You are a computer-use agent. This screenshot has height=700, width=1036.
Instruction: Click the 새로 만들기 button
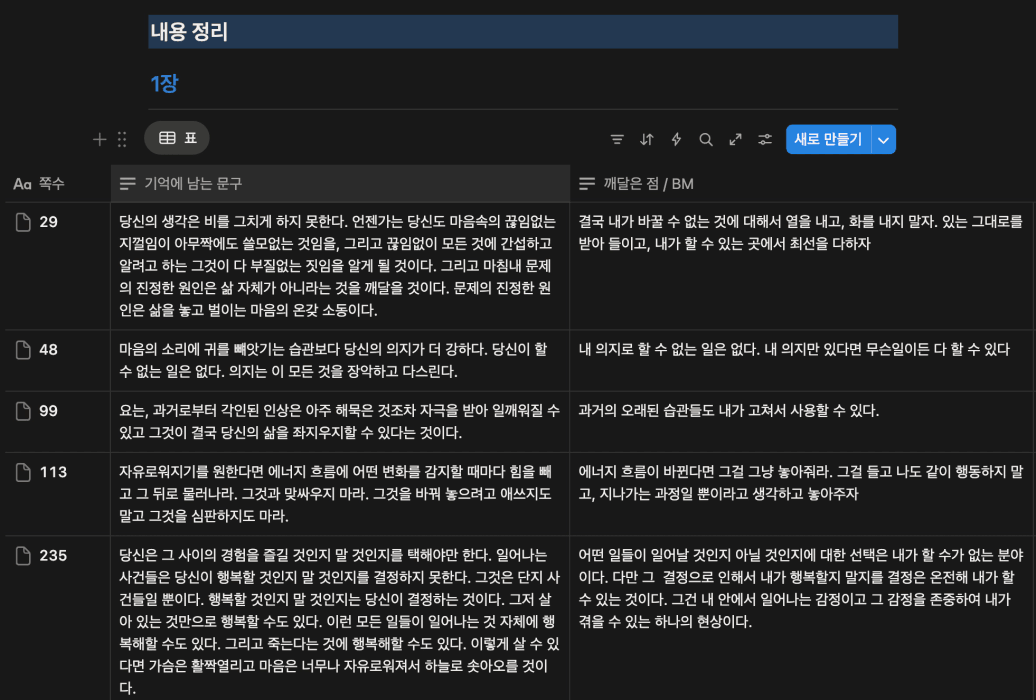coord(828,140)
